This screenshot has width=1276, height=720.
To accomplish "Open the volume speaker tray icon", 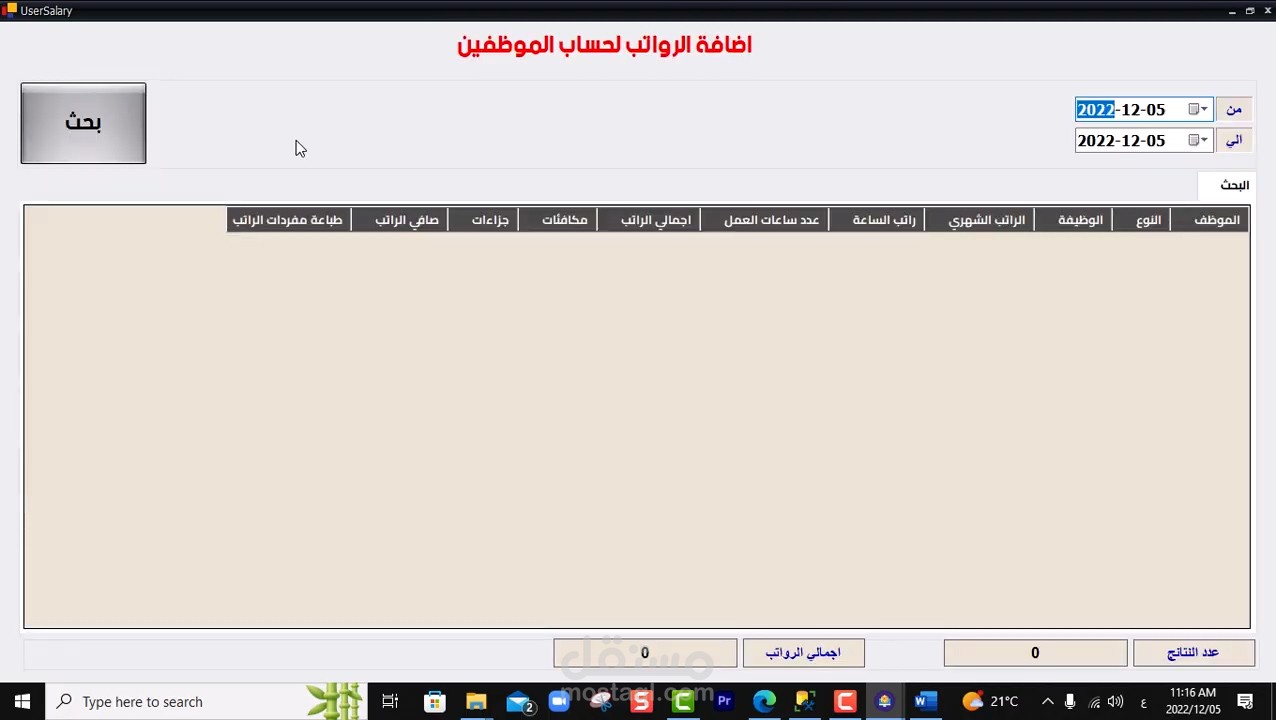I will tap(1115, 702).
